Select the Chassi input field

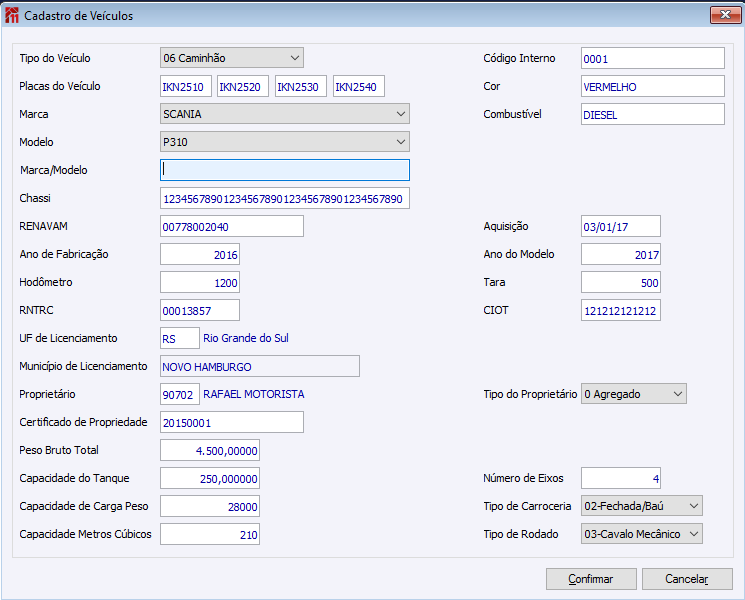[x=284, y=198]
